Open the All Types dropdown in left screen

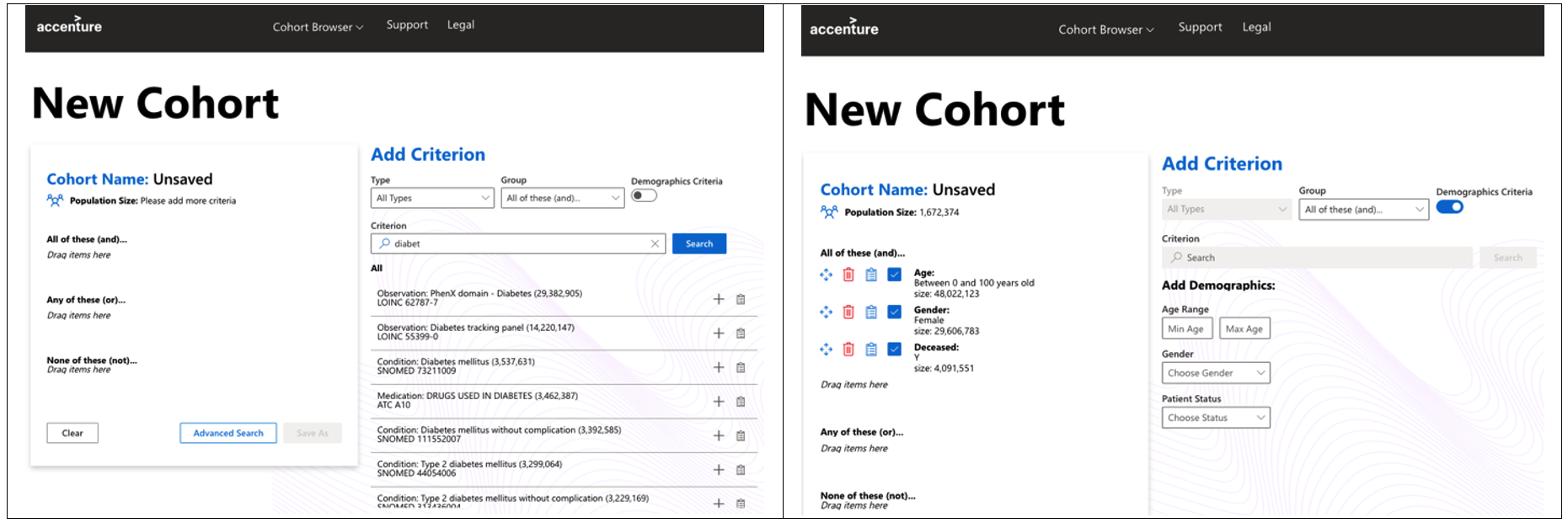click(432, 198)
